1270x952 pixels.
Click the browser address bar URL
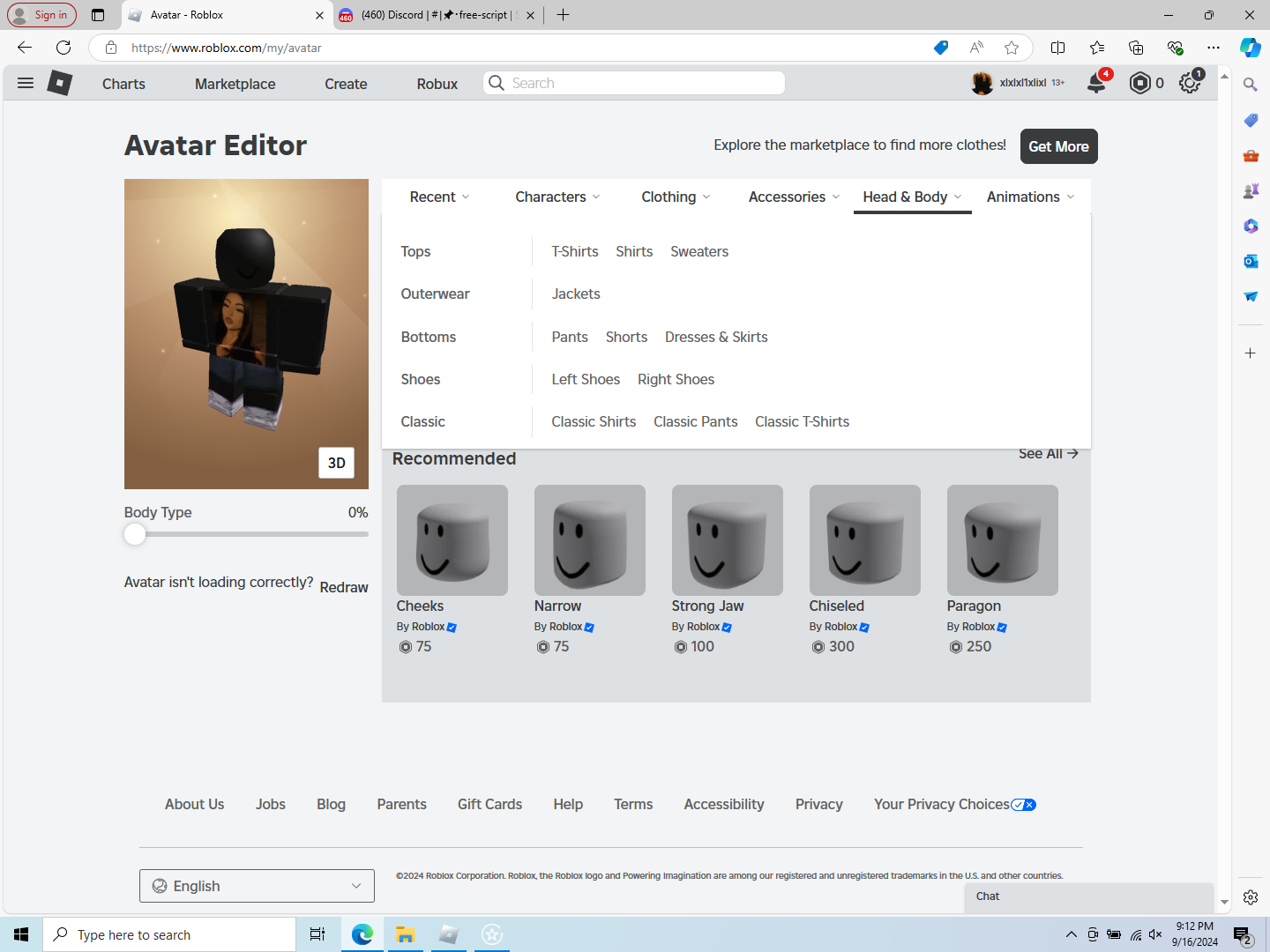[227, 48]
